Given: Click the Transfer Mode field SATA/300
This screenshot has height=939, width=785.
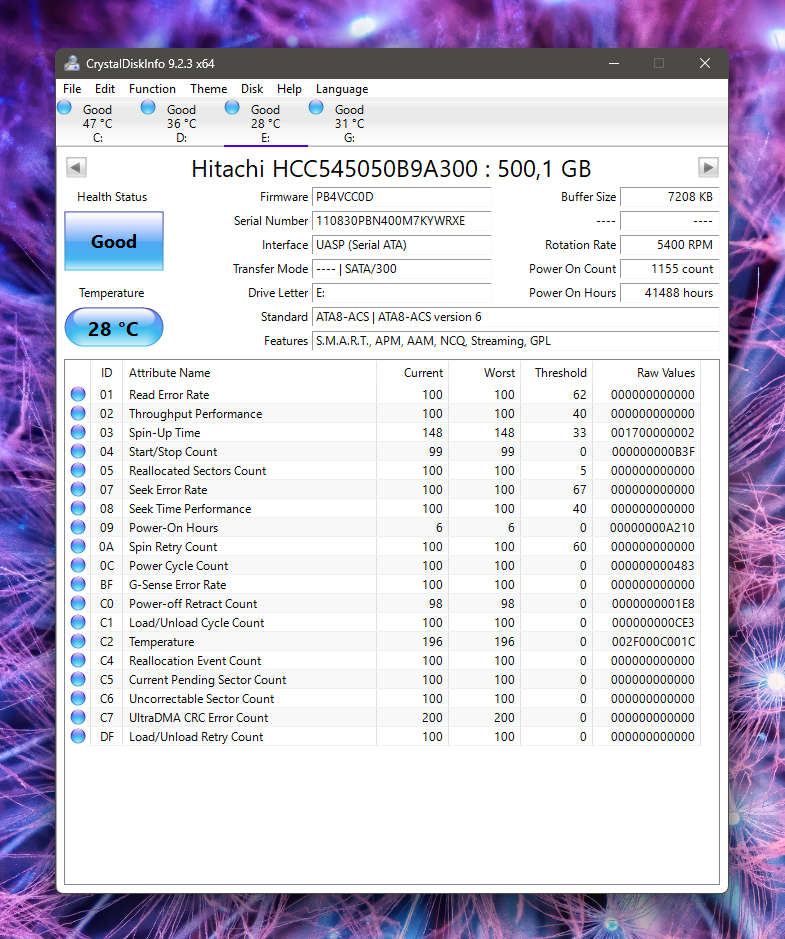Looking at the screenshot, I should tap(401, 269).
